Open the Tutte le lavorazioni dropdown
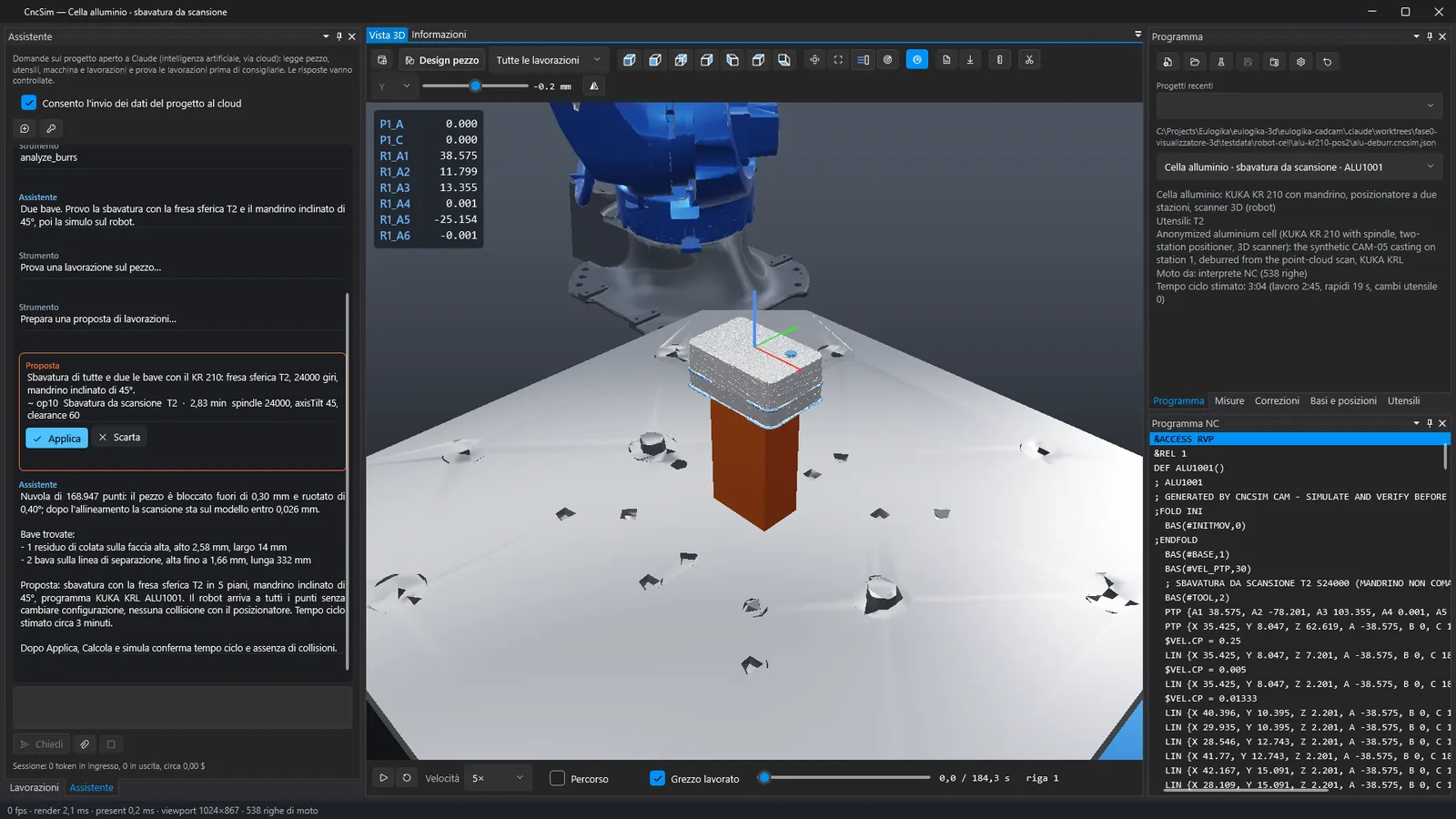This screenshot has width=1456, height=819. point(549,60)
